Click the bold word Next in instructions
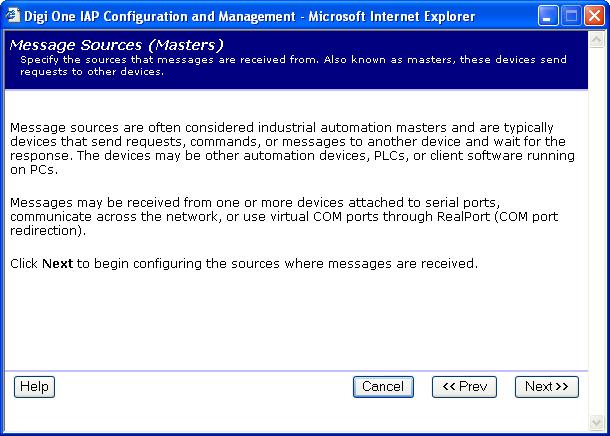This screenshot has width=610, height=436. point(58,264)
